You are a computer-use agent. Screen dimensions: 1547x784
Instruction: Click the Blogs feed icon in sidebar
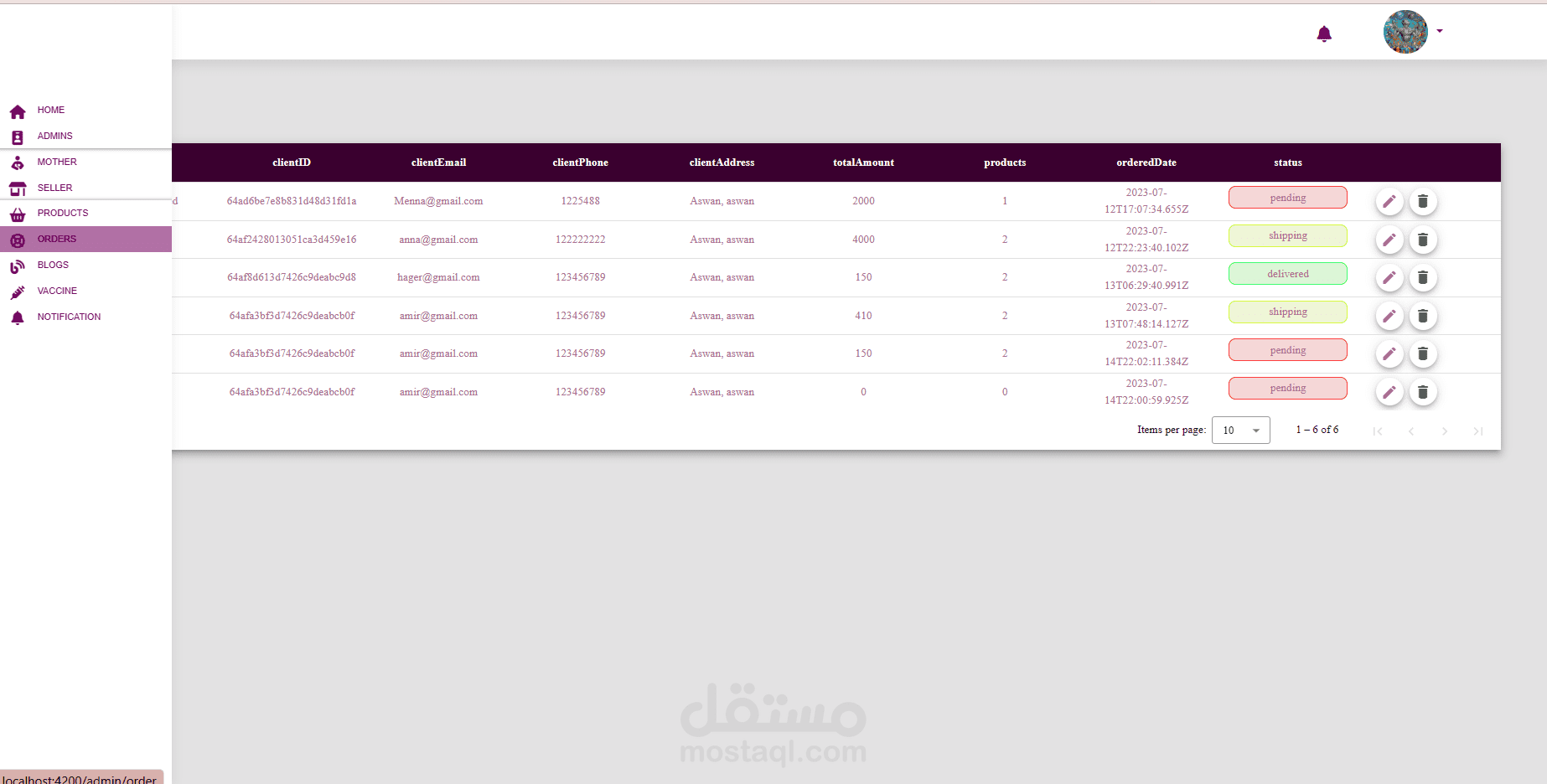pyautogui.click(x=18, y=266)
